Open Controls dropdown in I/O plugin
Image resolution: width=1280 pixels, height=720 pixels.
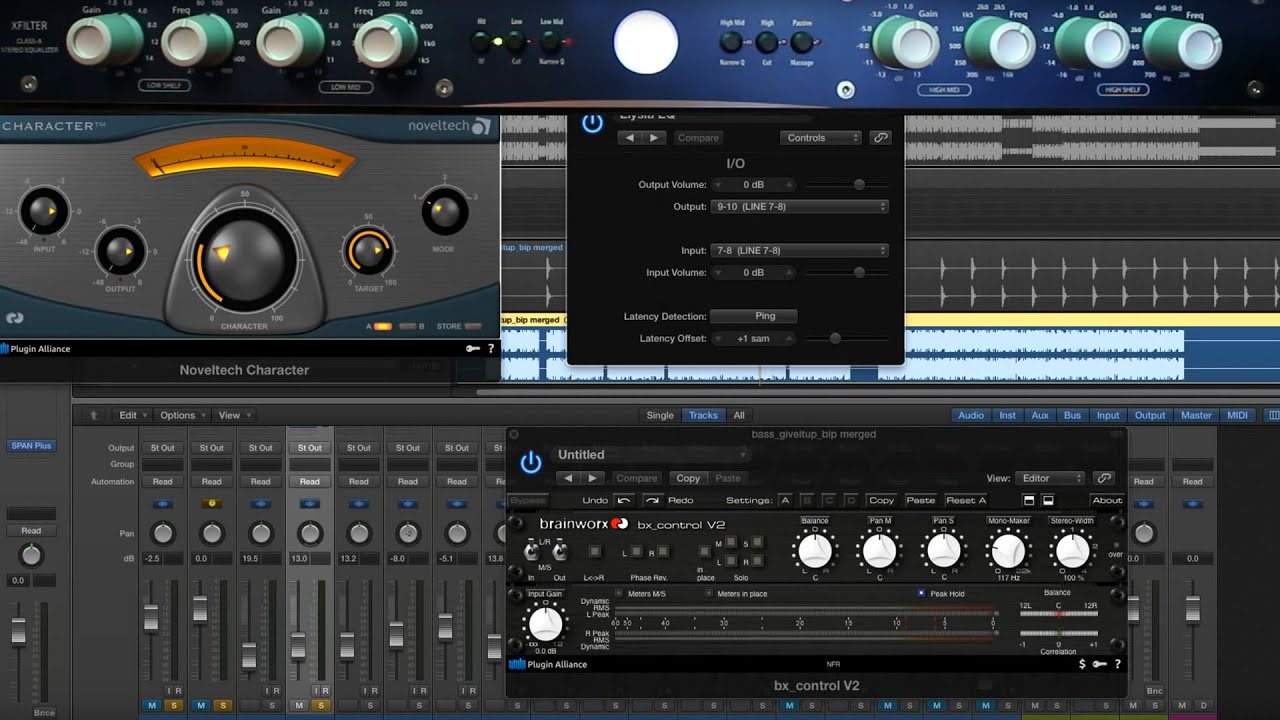pyautogui.click(x=820, y=138)
